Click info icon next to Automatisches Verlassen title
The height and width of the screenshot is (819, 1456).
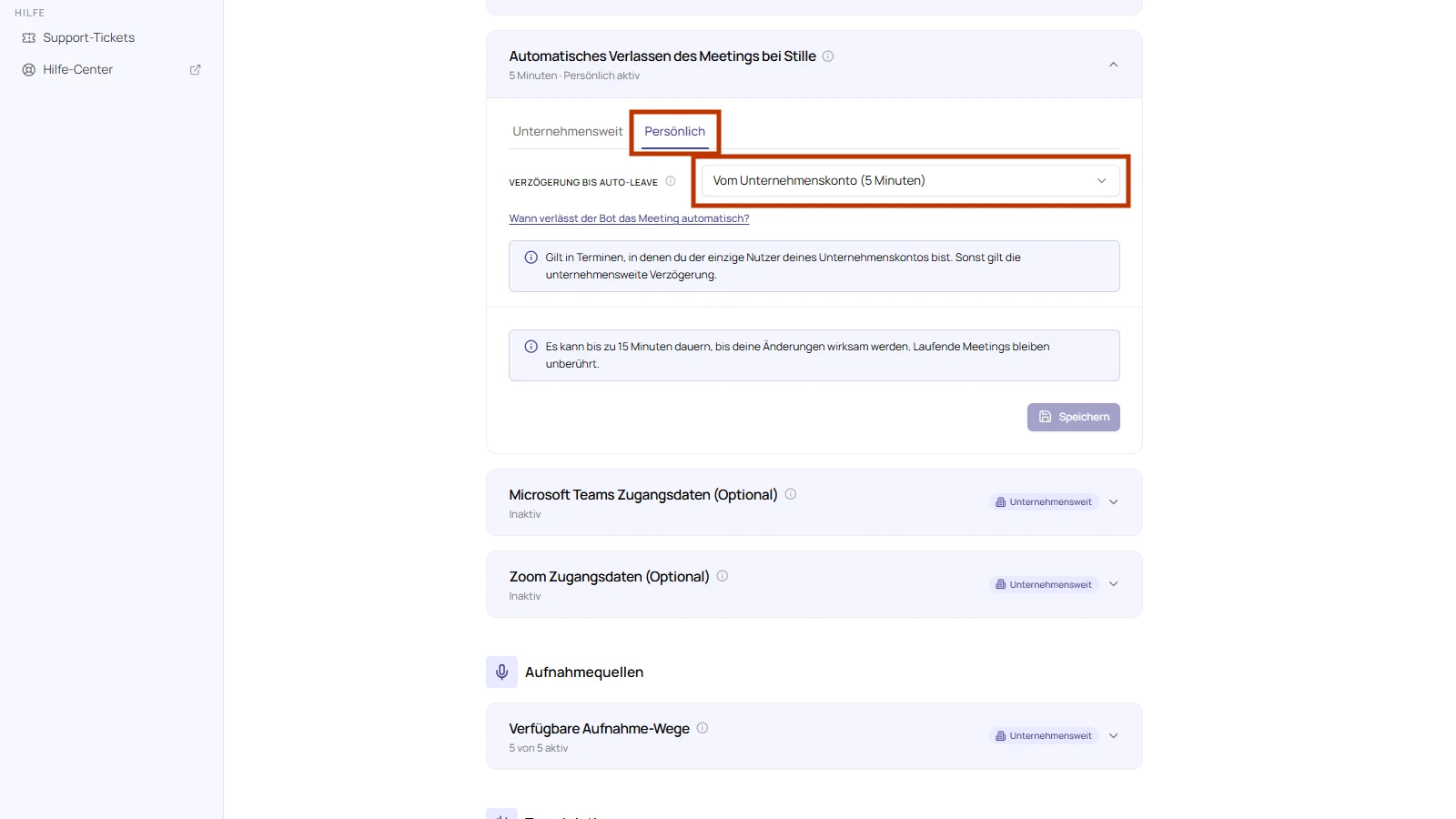click(828, 56)
